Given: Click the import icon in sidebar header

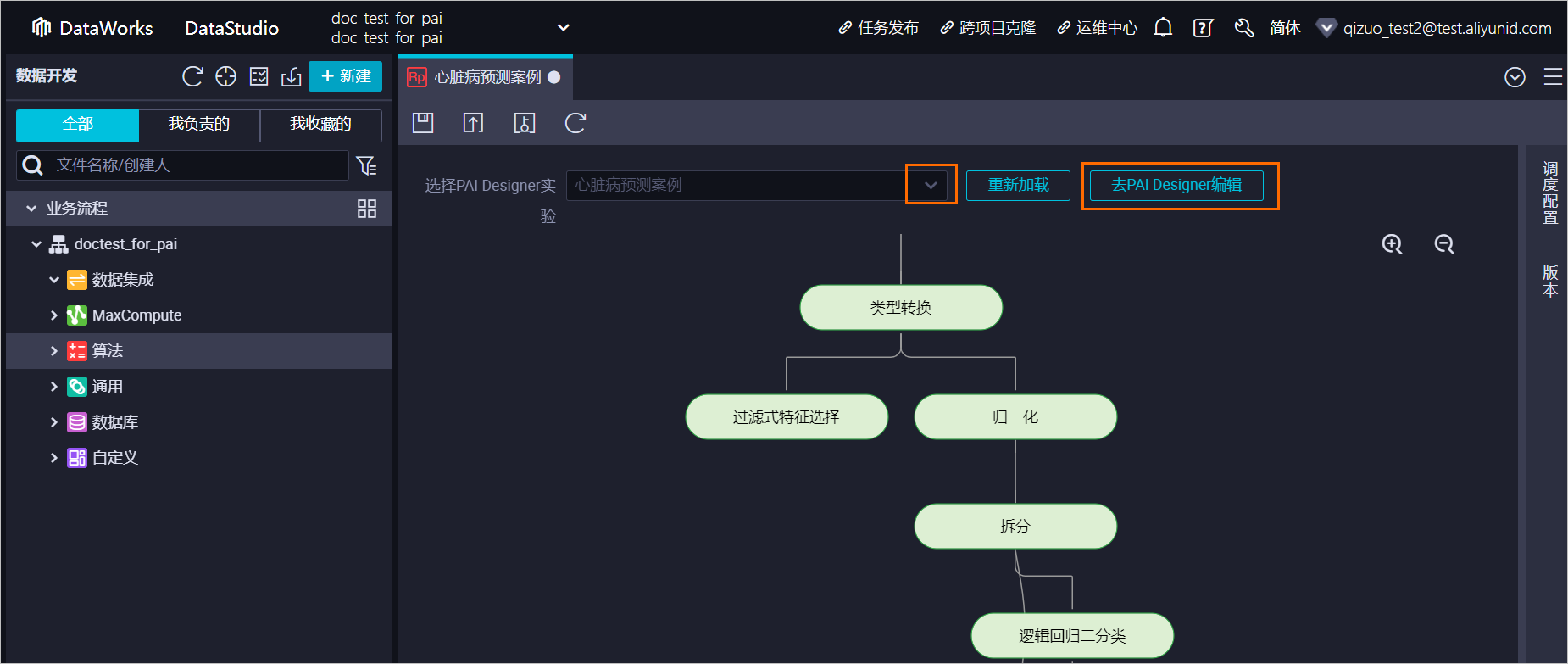Looking at the screenshot, I should click(x=291, y=76).
